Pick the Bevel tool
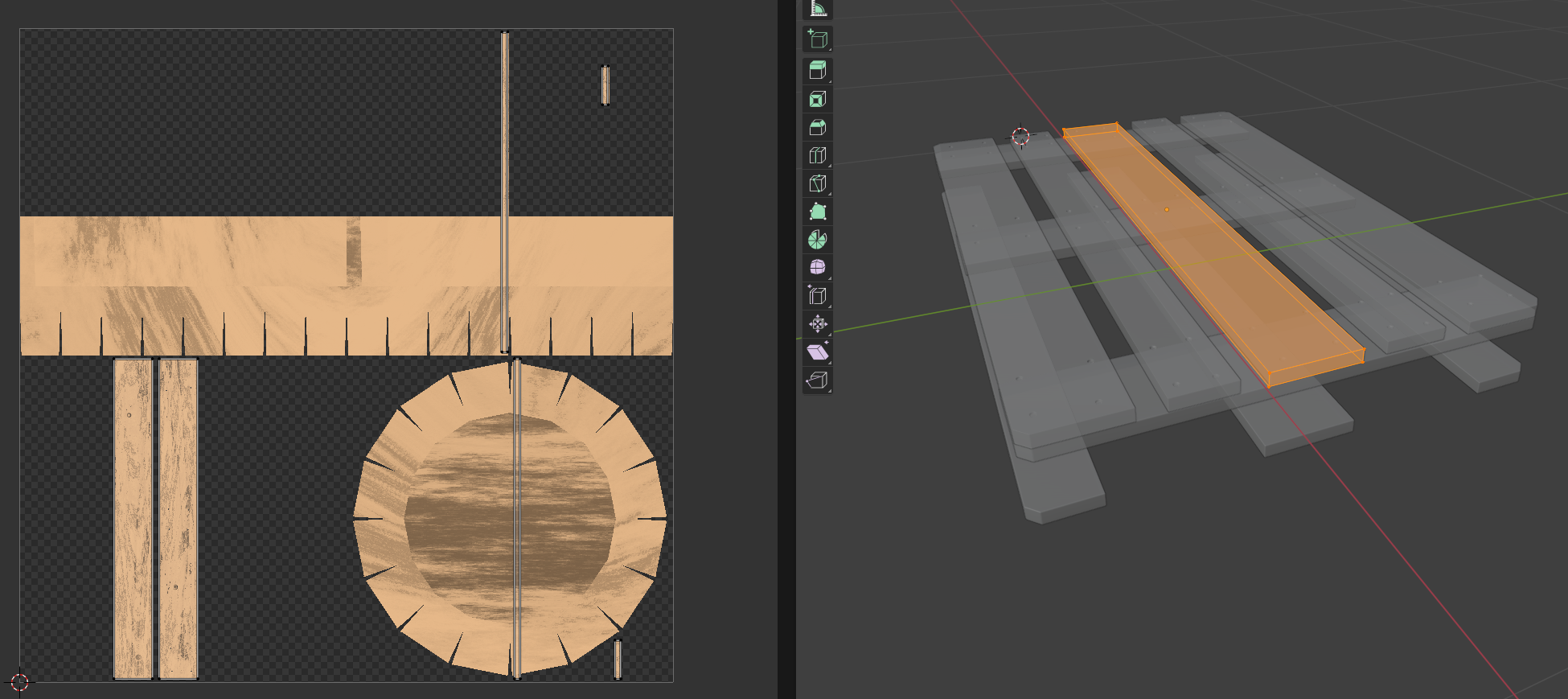Image resolution: width=1568 pixels, height=699 pixels. click(818, 127)
